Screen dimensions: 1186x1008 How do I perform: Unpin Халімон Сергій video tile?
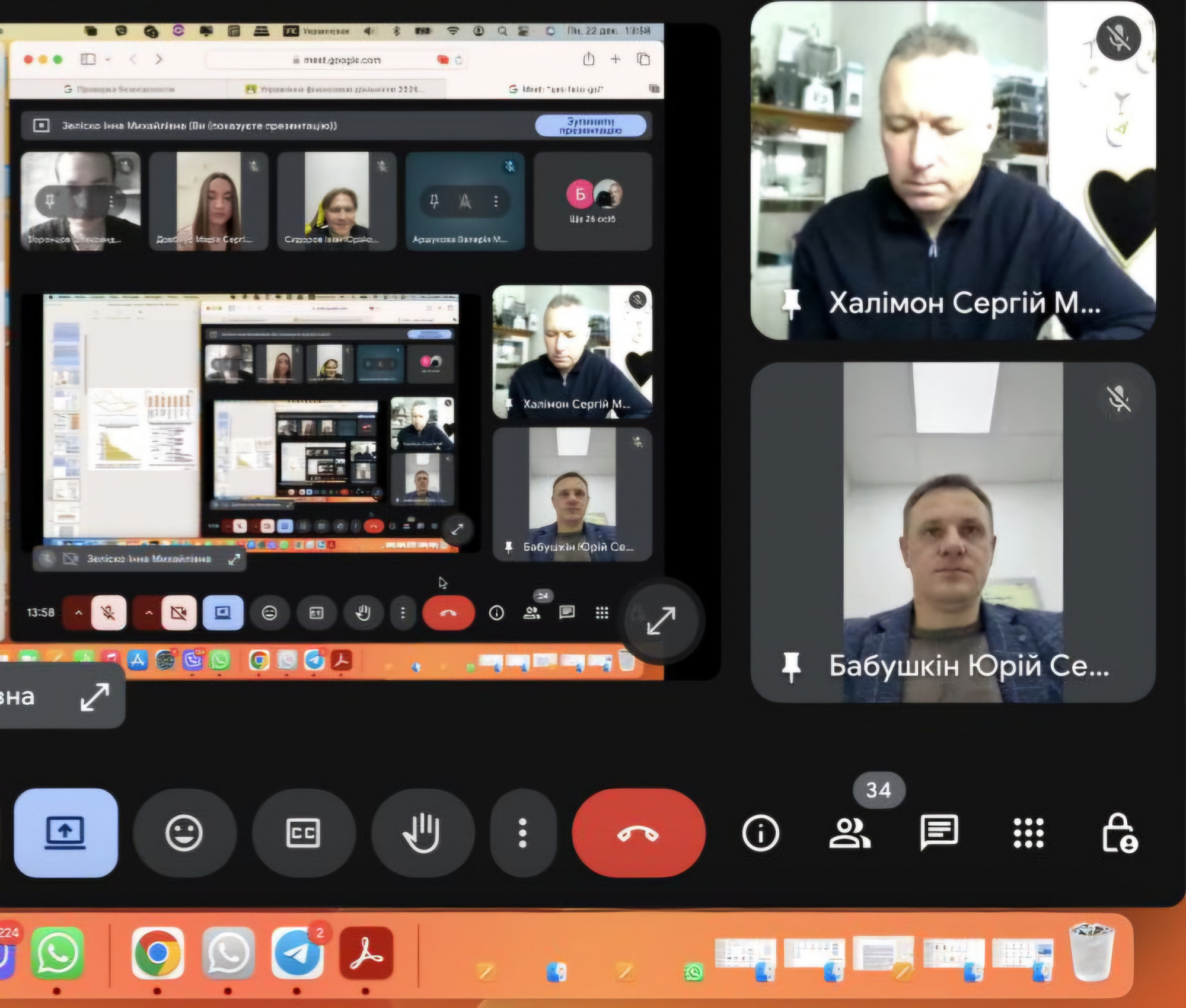point(791,304)
